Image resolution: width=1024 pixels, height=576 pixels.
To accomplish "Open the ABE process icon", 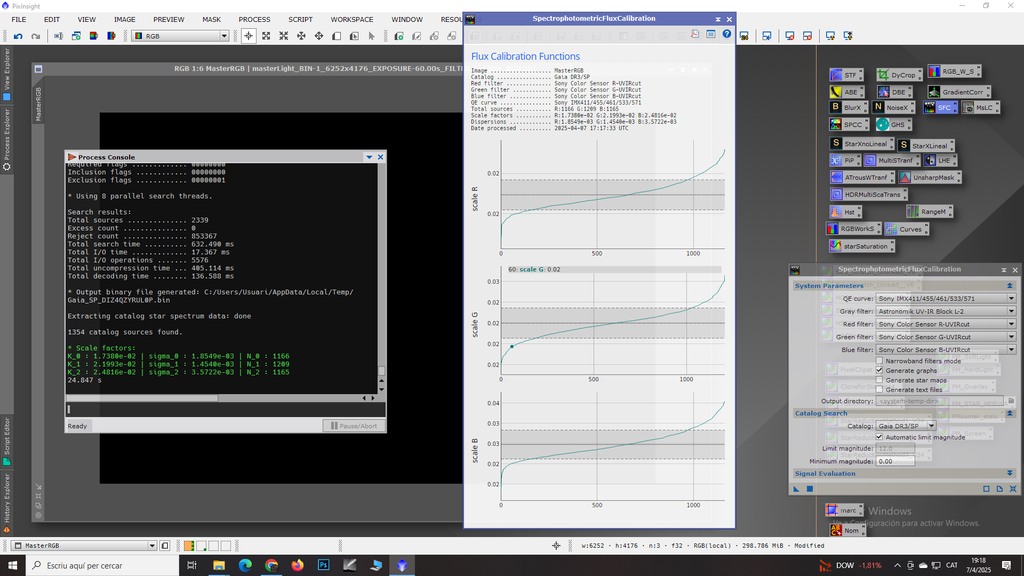I will pyautogui.click(x=846, y=92).
